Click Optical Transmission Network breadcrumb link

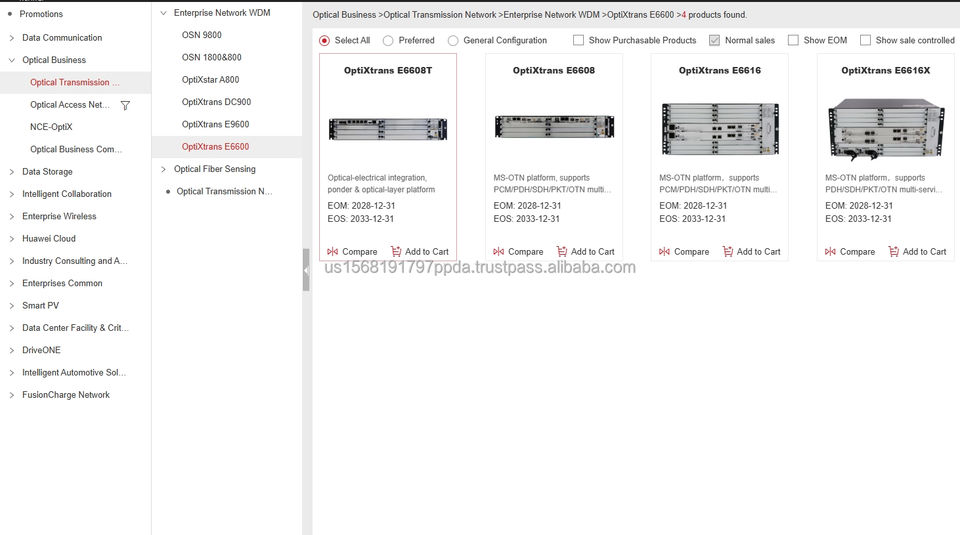point(439,15)
